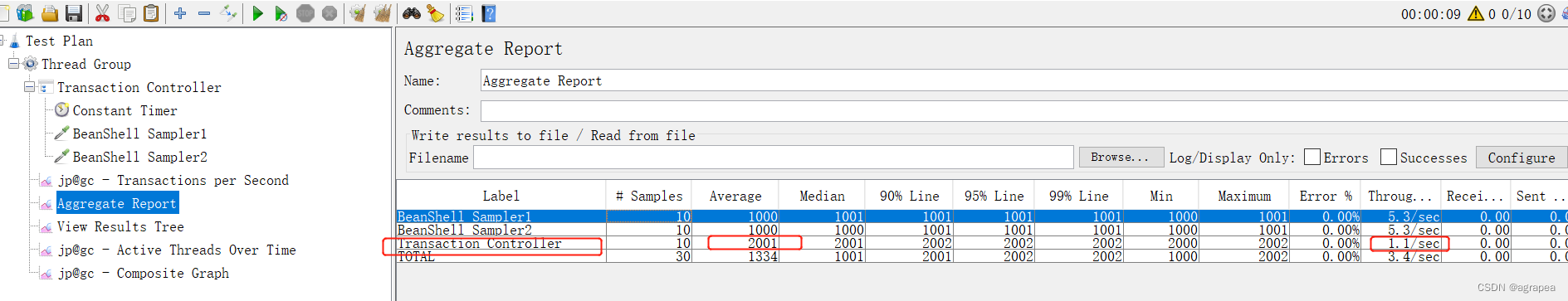The image size is (1568, 301).
Task: Clear all results with double broom icon
Action: (x=382, y=13)
